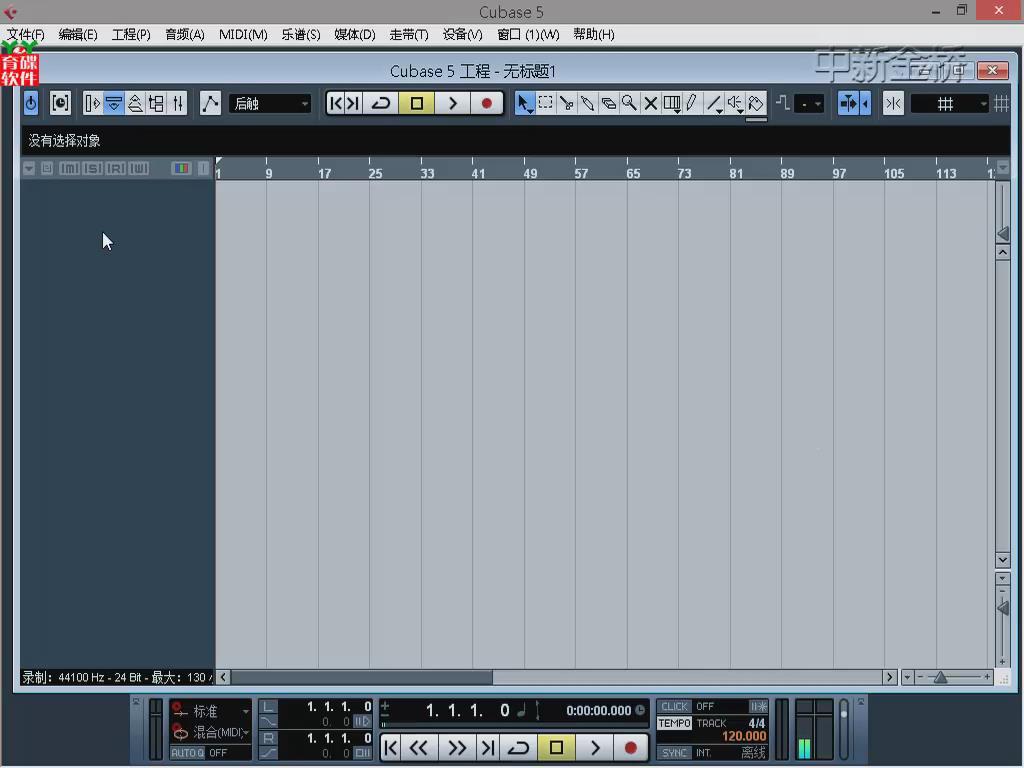Open the MIDI(M) menu
The width and height of the screenshot is (1024, 768).
(x=243, y=35)
